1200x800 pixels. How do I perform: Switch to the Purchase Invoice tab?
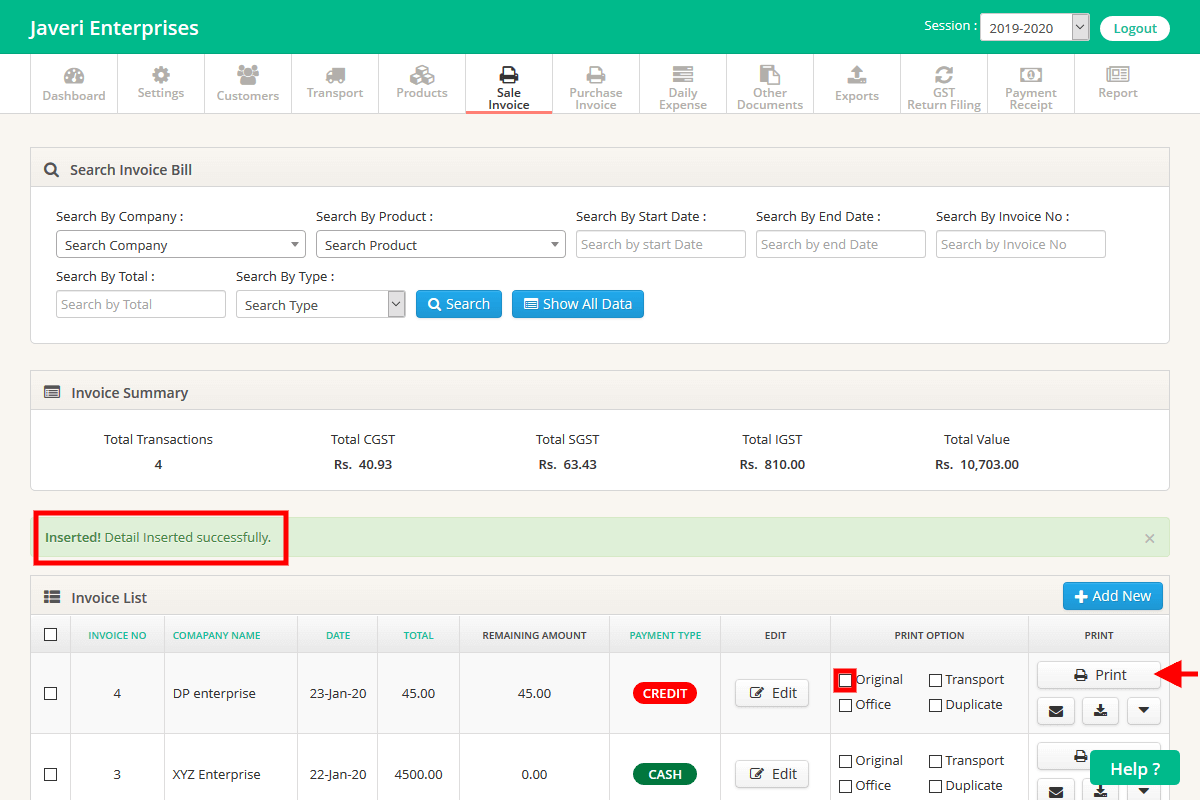pyautogui.click(x=596, y=85)
